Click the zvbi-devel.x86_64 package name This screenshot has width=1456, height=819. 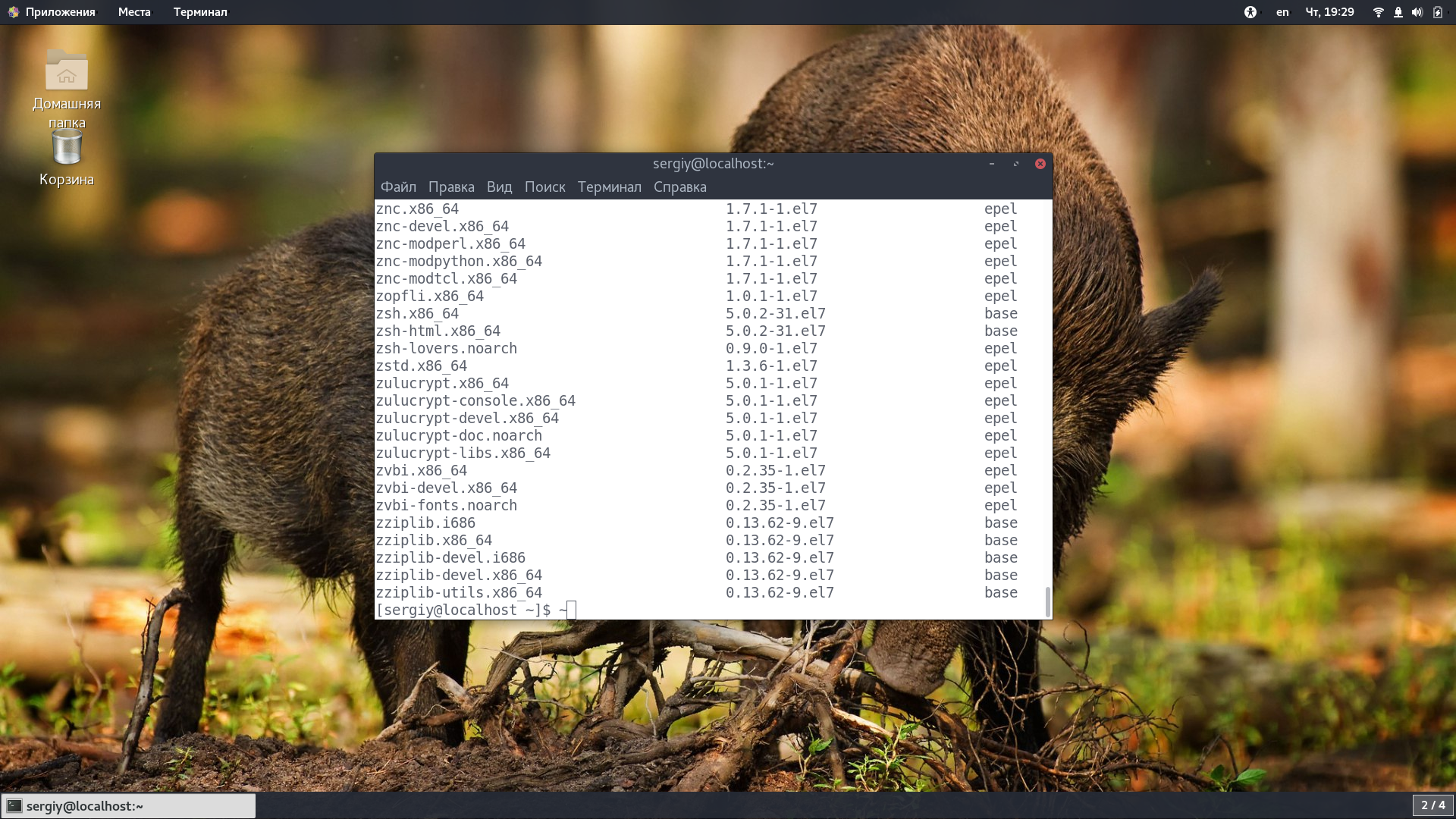[446, 488]
